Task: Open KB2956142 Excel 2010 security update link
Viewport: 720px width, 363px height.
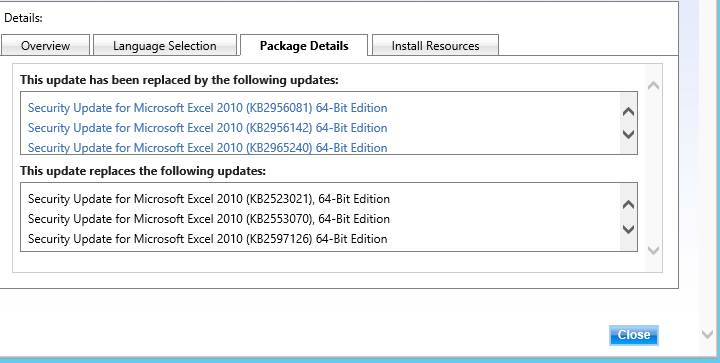Action: 208,128
